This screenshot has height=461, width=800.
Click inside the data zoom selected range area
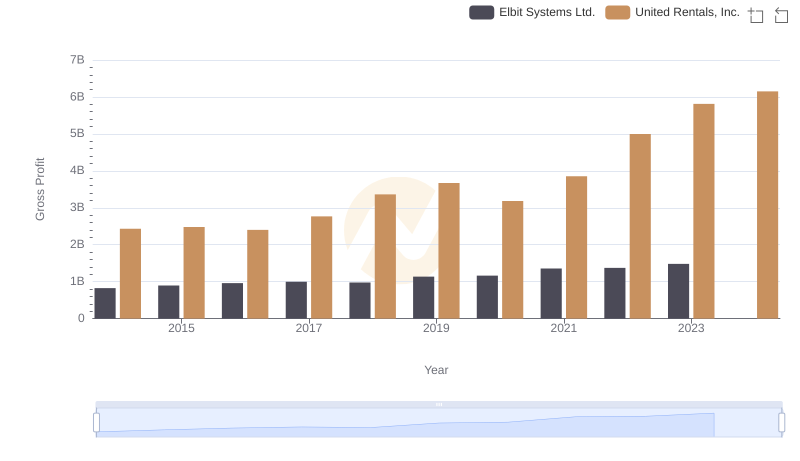pyautogui.click(x=439, y=423)
